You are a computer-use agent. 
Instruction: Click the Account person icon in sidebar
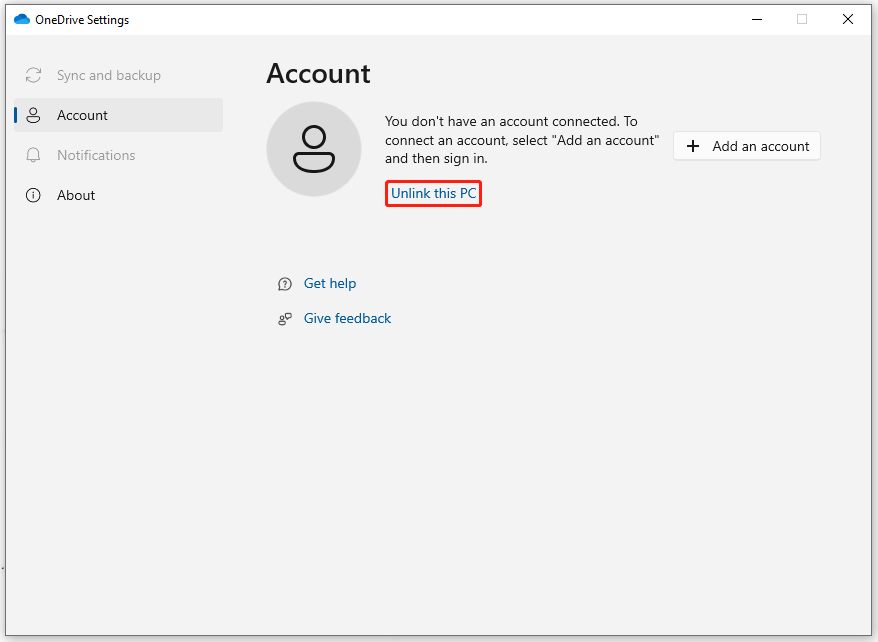(x=33, y=115)
